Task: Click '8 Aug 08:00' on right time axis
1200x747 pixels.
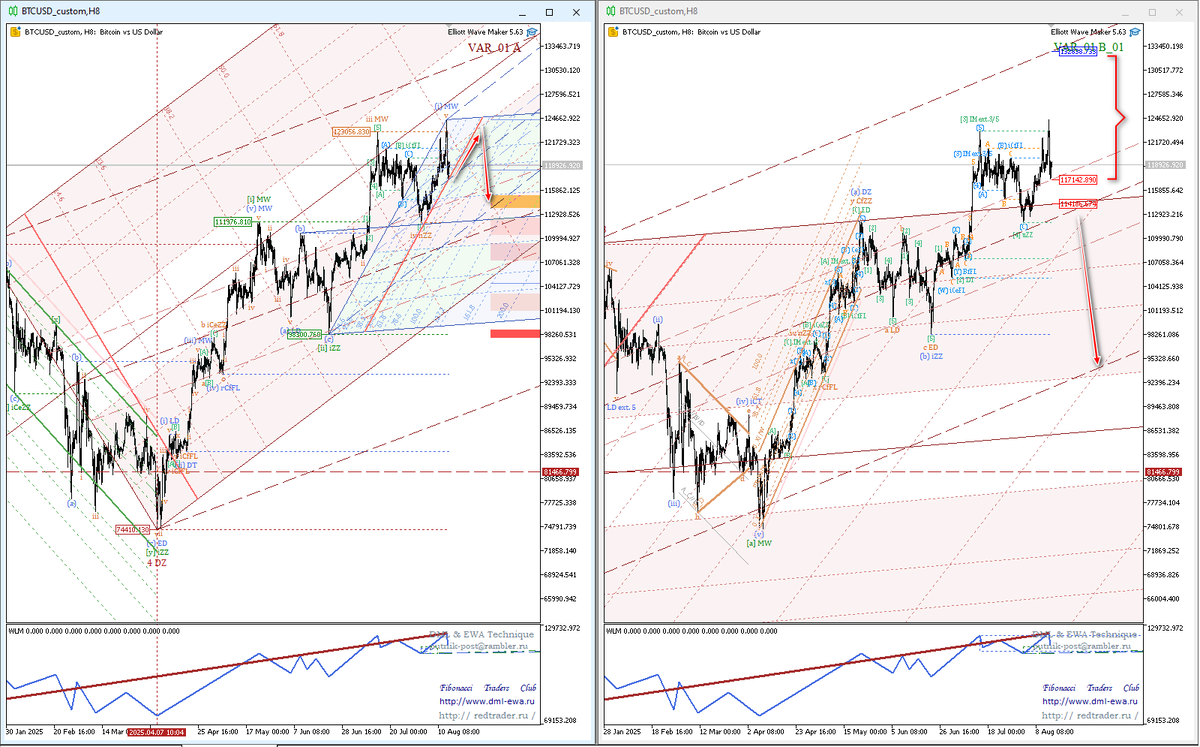Action: [x=1056, y=732]
